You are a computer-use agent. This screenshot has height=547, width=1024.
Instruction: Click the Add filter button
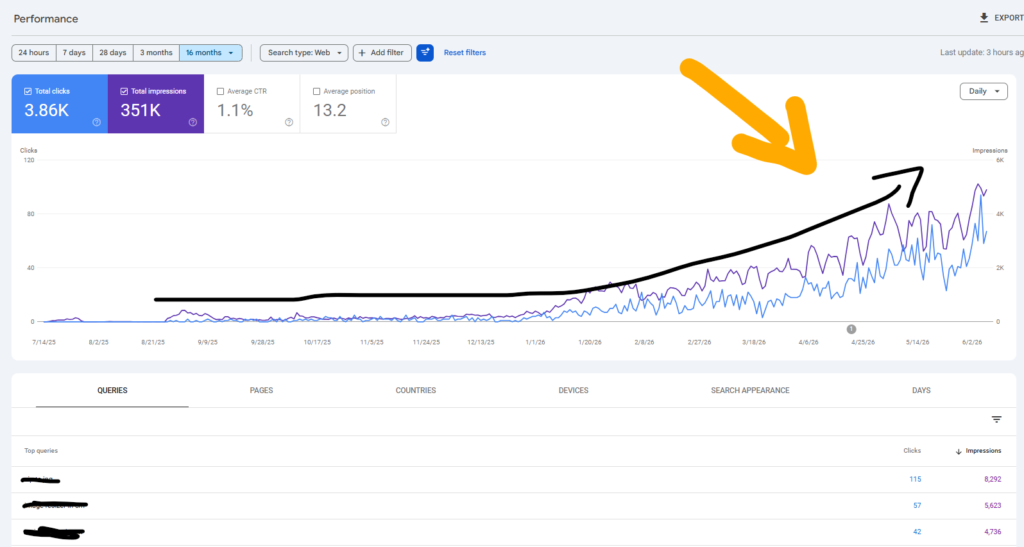pyautogui.click(x=382, y=53)
